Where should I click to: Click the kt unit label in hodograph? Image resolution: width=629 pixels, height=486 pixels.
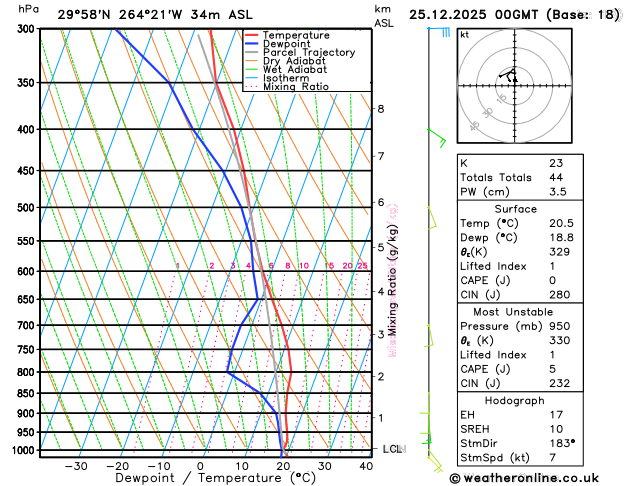[x=465, y=35]
